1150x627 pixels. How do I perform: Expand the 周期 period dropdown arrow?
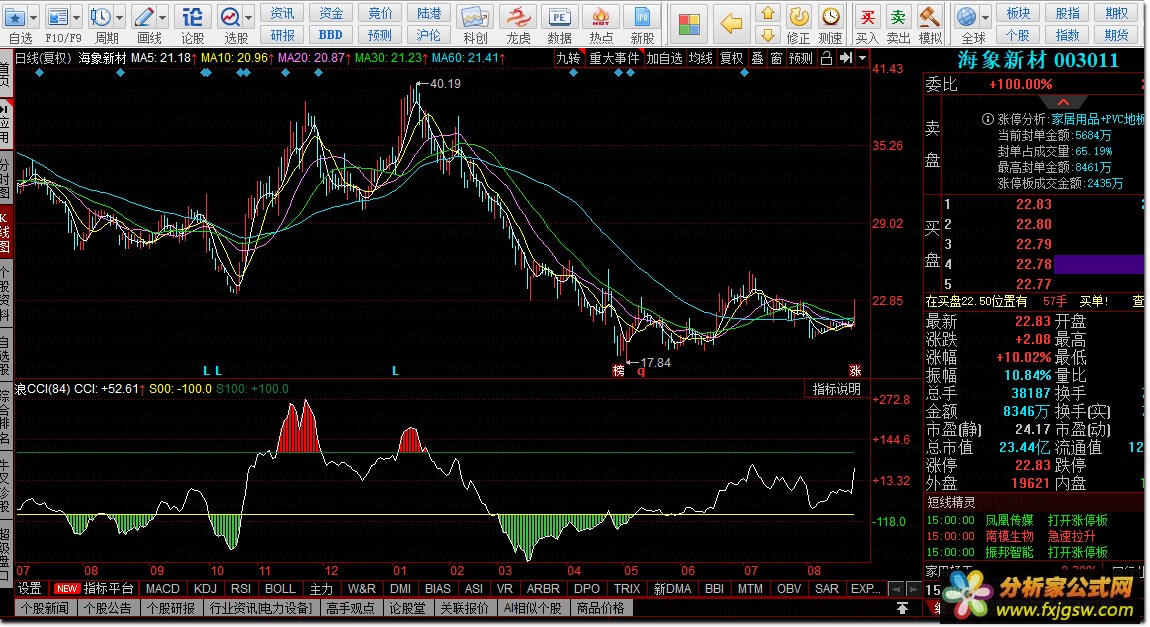tap(119, 17)
